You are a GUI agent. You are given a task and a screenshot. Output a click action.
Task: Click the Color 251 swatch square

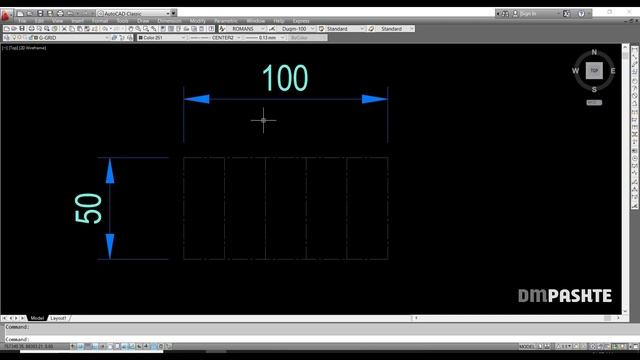point(140,38)
